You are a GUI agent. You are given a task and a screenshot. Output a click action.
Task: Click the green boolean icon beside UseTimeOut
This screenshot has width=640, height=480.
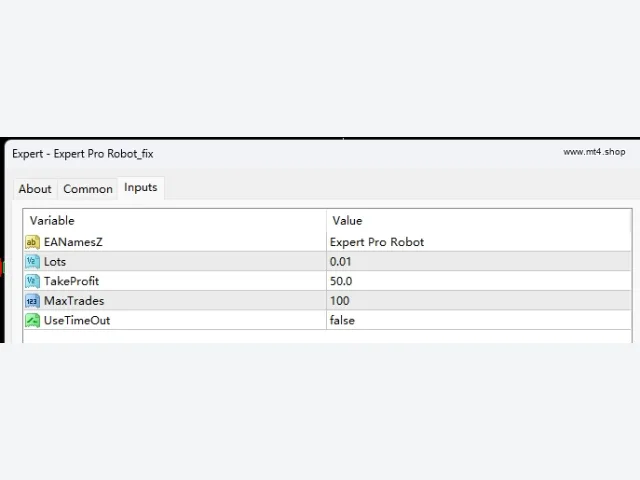pyautogui.click(x=32, y=320)
